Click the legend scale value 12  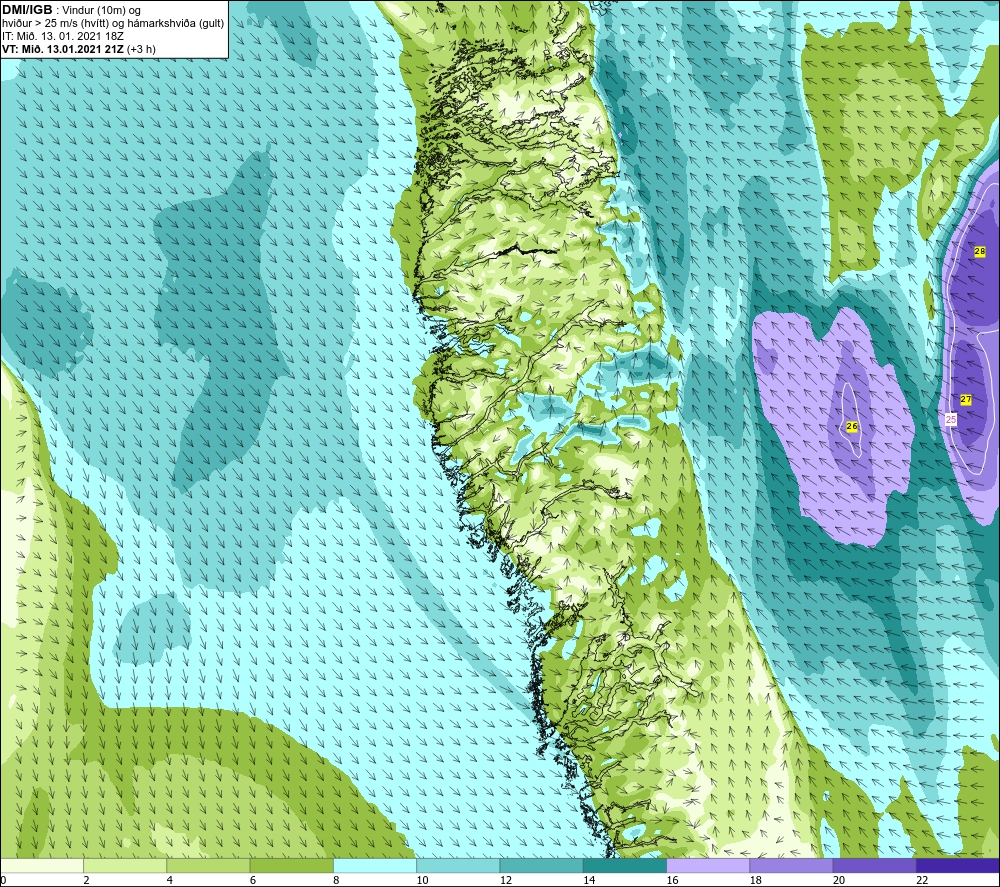pos(506,880)
